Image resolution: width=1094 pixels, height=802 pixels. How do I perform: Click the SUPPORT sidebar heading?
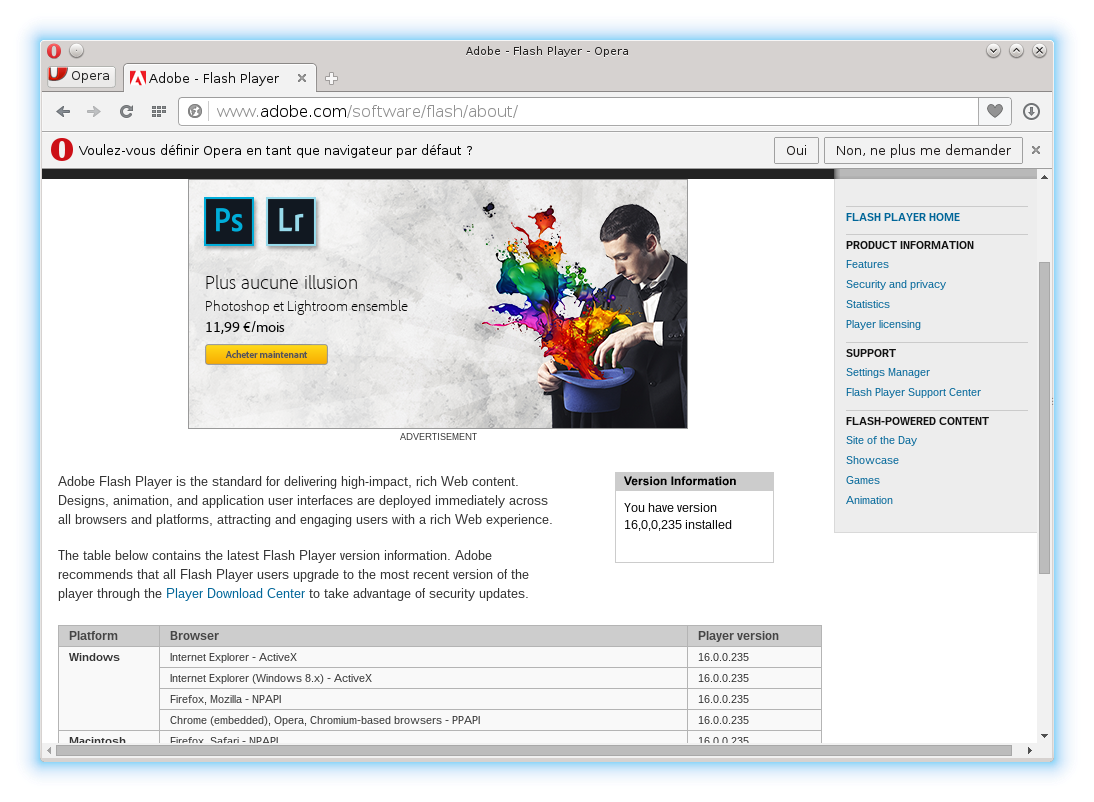coord(871,353)
